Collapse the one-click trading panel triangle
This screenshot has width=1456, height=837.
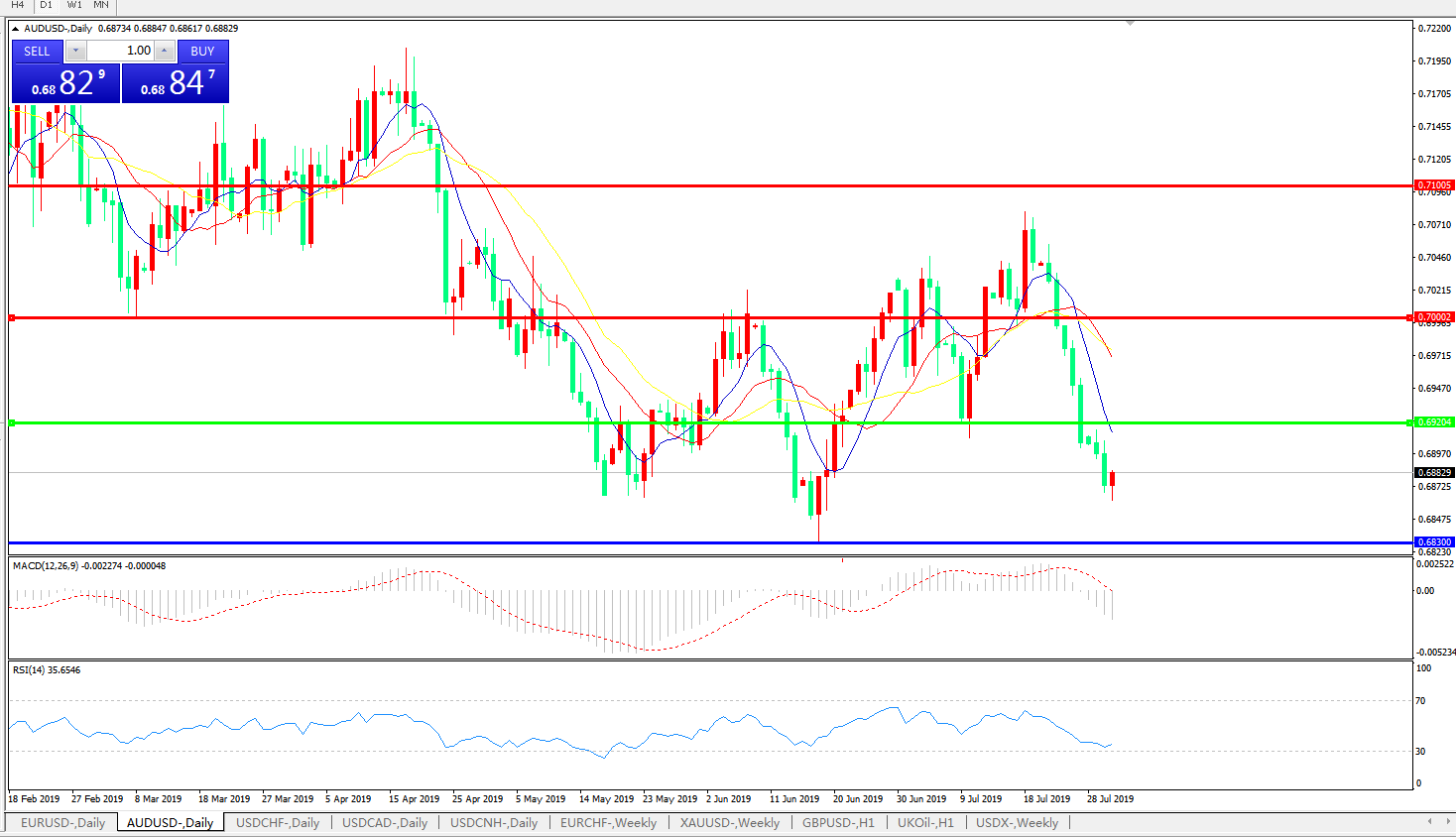(15, 29)
